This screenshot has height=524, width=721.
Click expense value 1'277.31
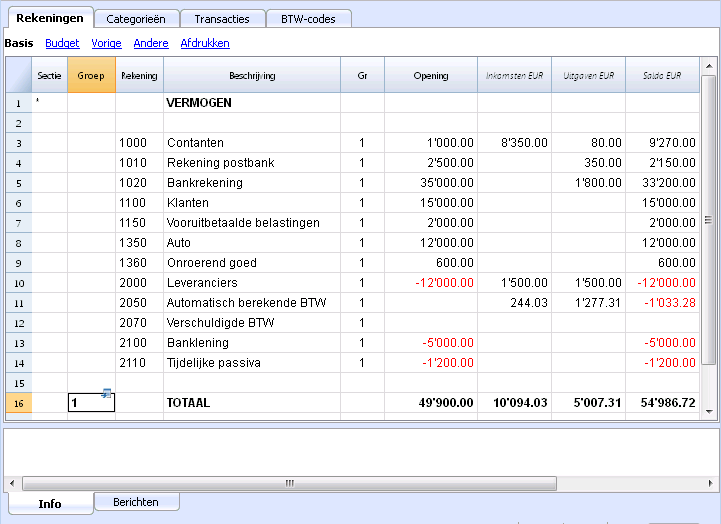(589, 303)
